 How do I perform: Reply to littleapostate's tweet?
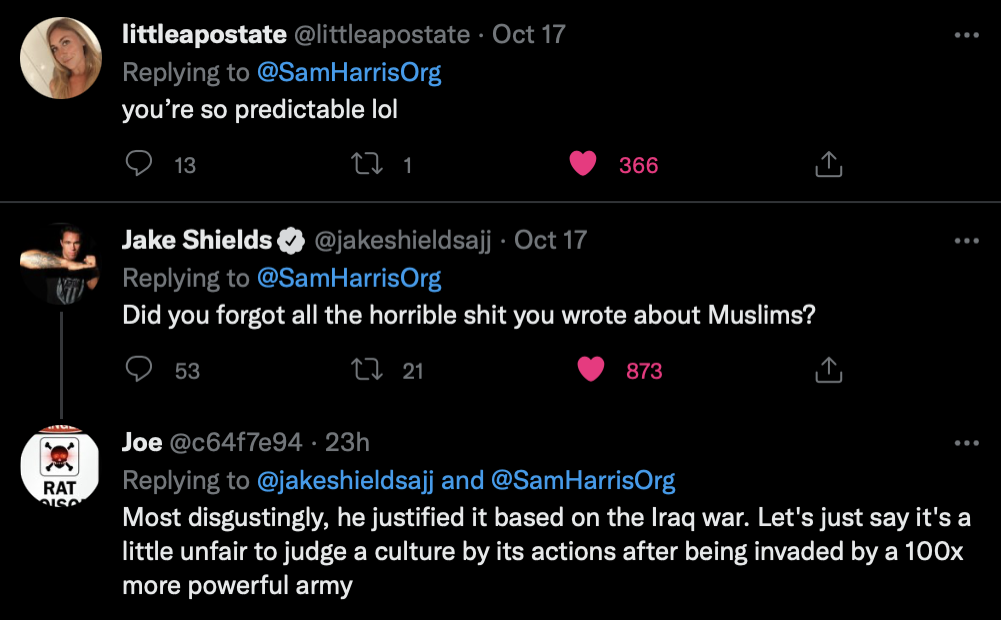pos(138,164)
